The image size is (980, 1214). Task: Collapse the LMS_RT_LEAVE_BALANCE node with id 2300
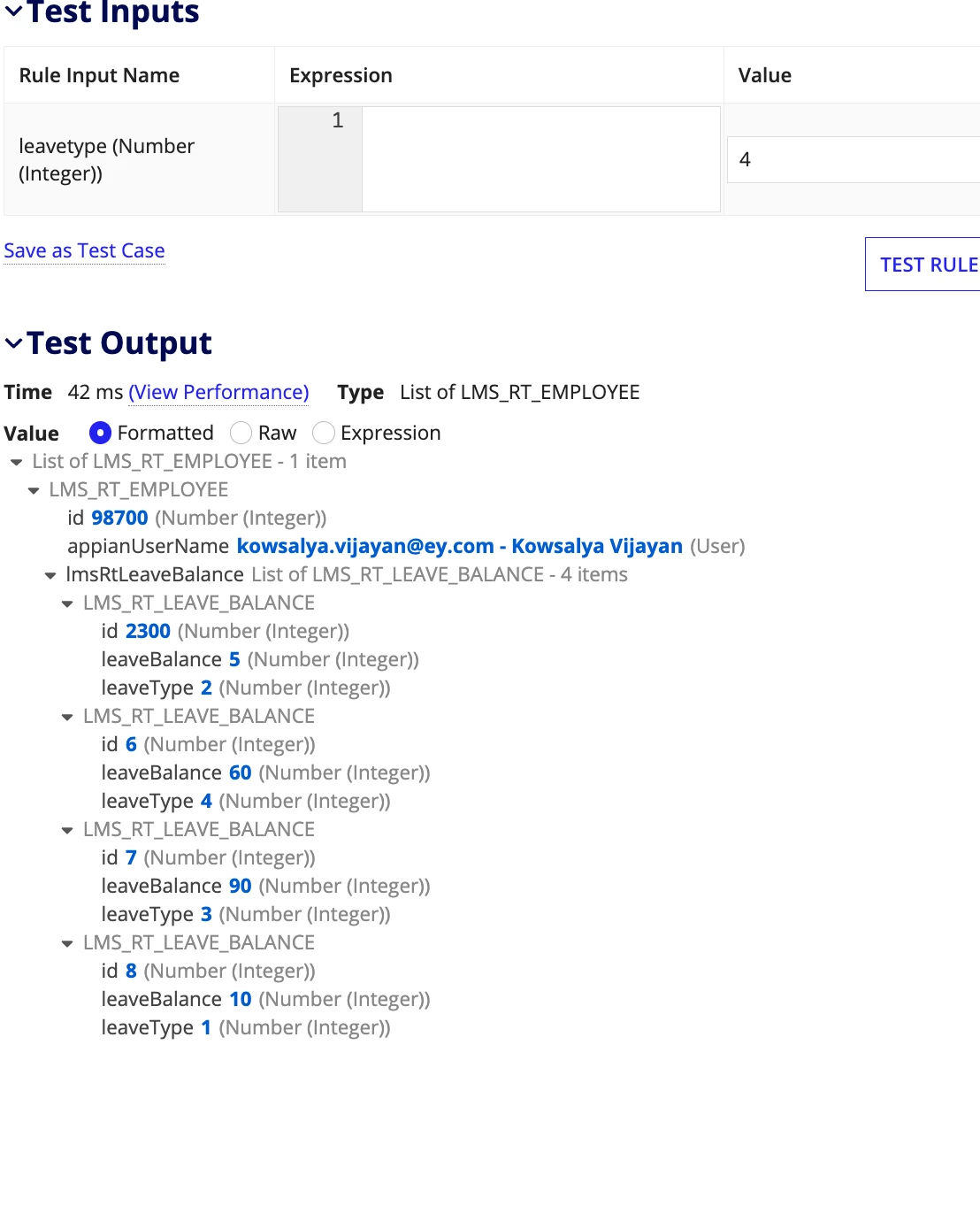[67, 603]
